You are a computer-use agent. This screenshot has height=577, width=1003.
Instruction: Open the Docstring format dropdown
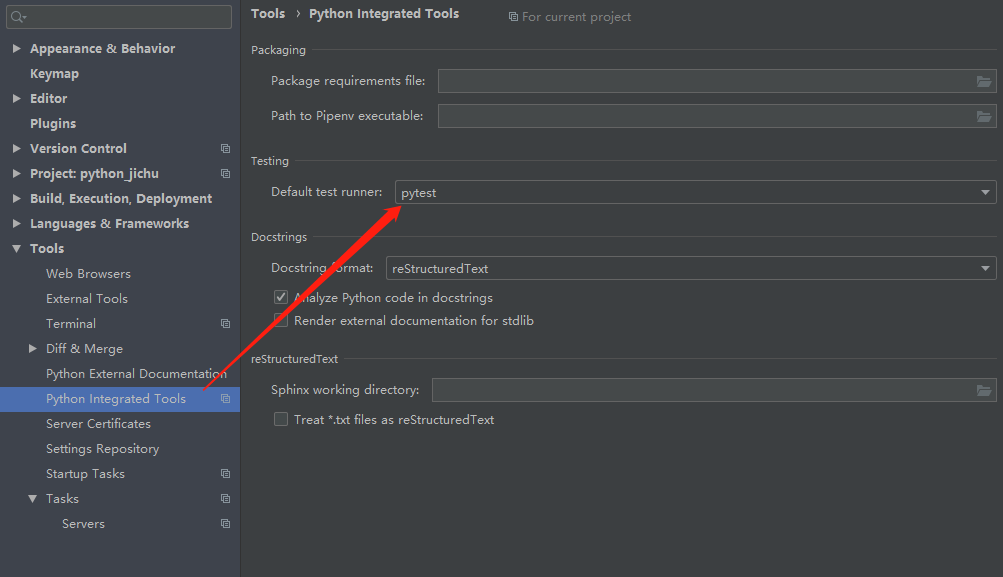click(x=690, y=268)
